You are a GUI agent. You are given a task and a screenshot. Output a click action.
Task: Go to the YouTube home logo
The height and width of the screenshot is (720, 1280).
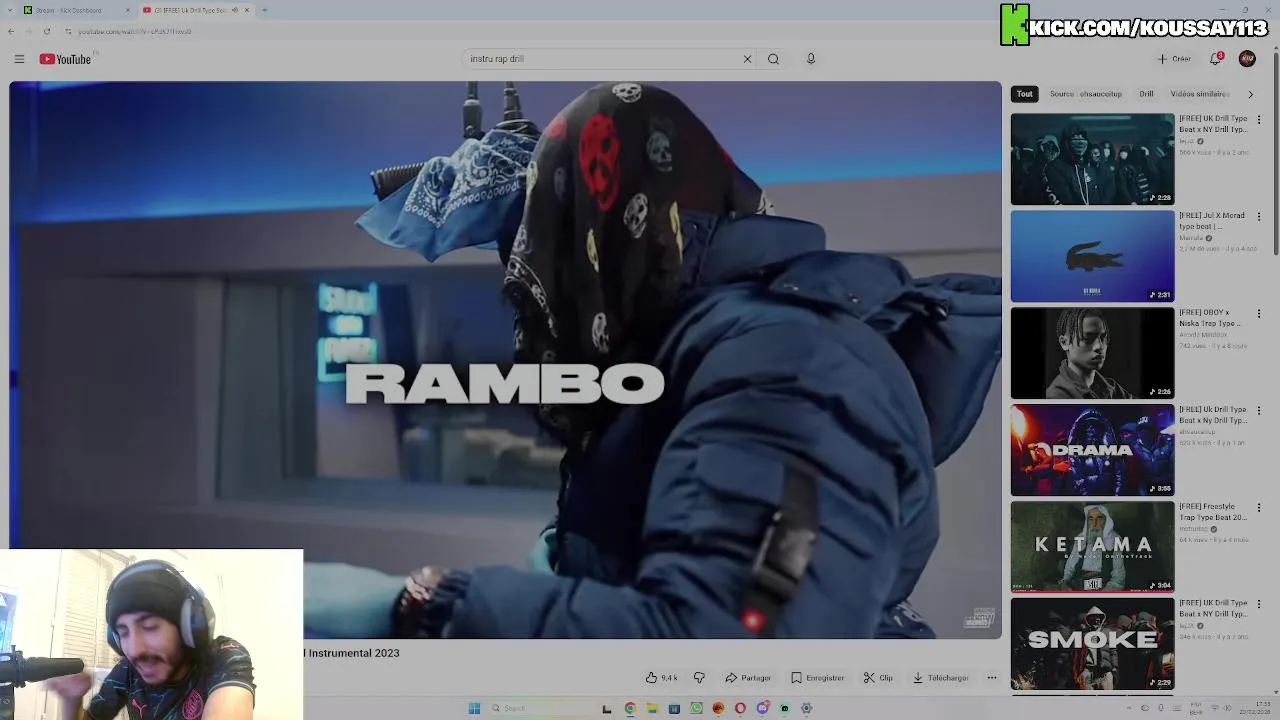tap(65, 59)
